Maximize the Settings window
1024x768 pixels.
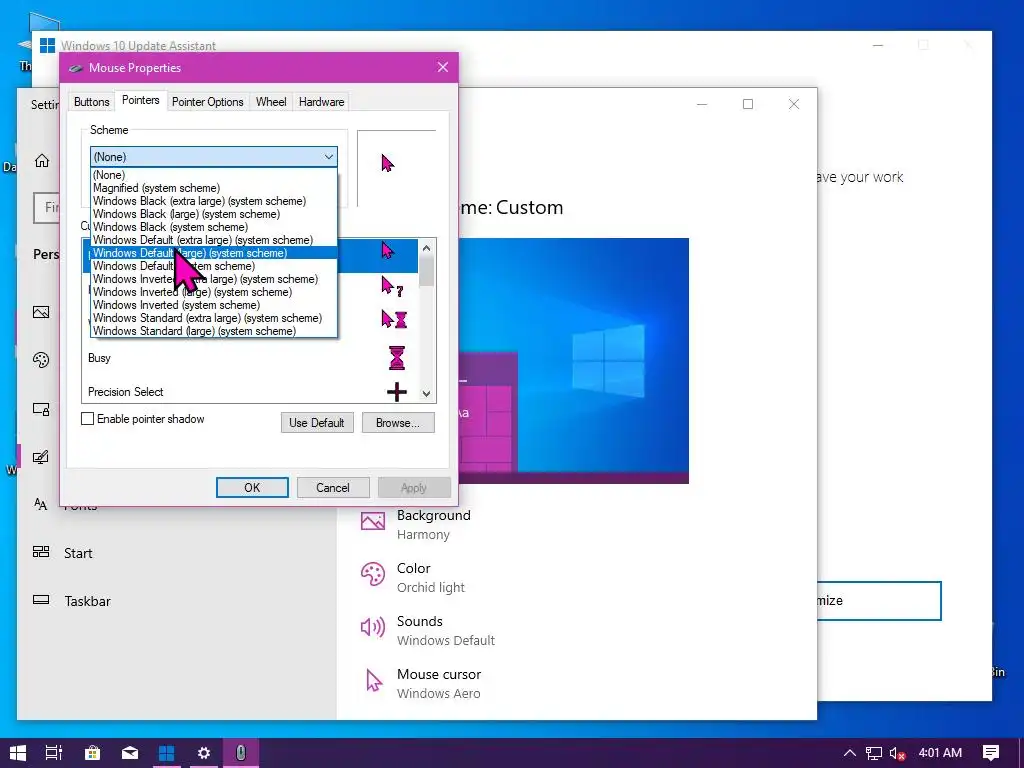[748, 104]
